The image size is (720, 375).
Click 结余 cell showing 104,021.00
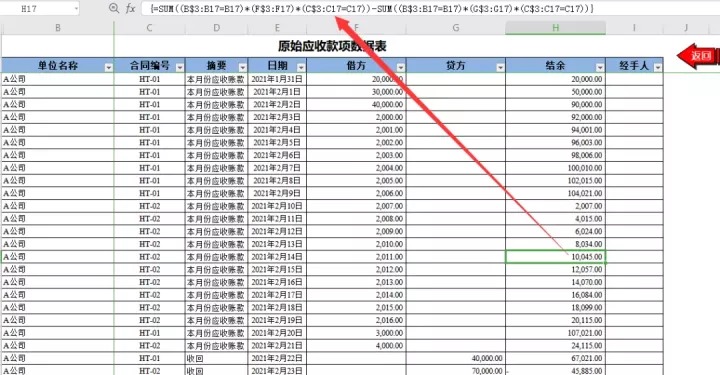[x=556, y=193]
